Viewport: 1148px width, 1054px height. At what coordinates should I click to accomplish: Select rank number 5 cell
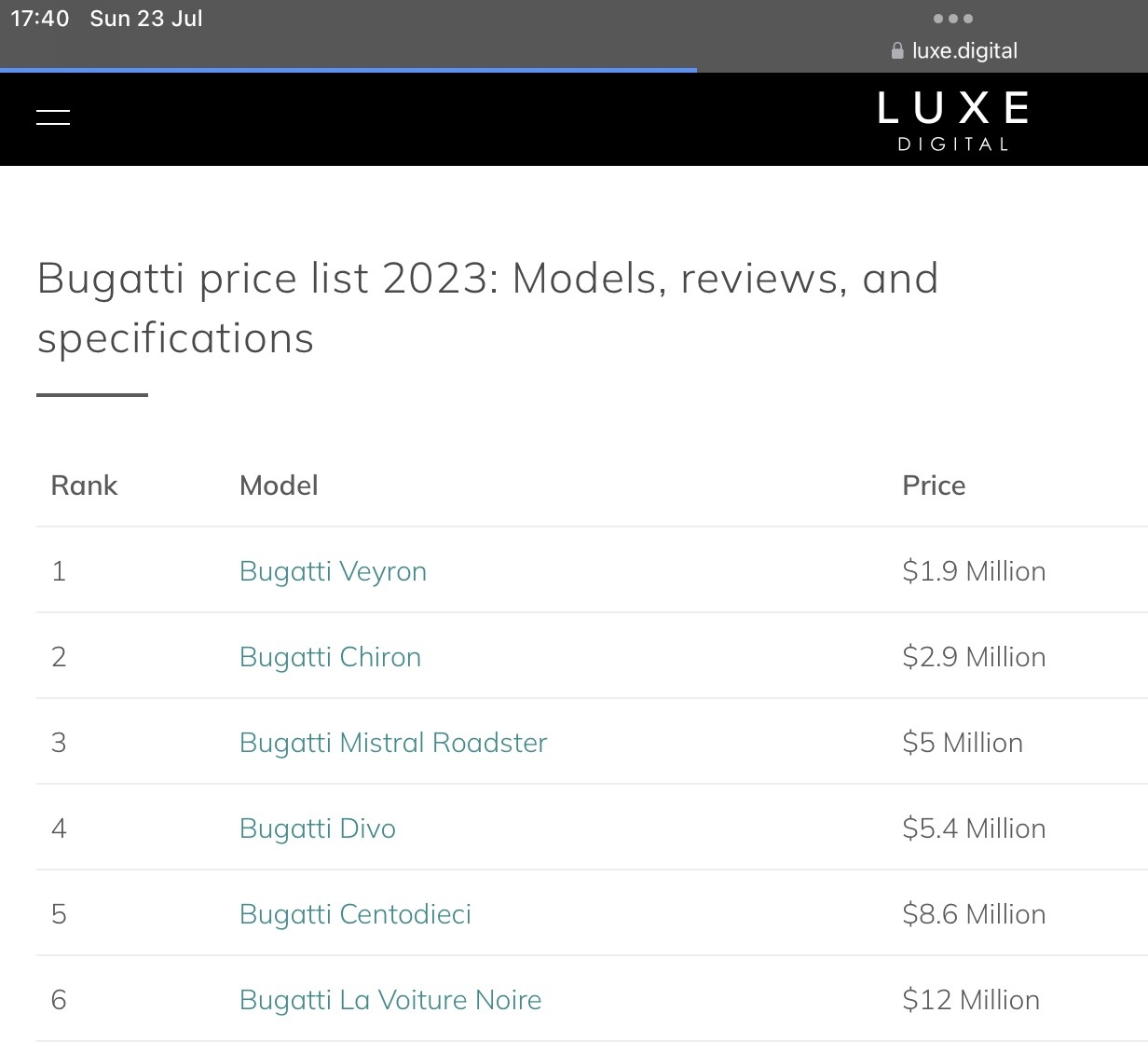(x=59, y=914)
